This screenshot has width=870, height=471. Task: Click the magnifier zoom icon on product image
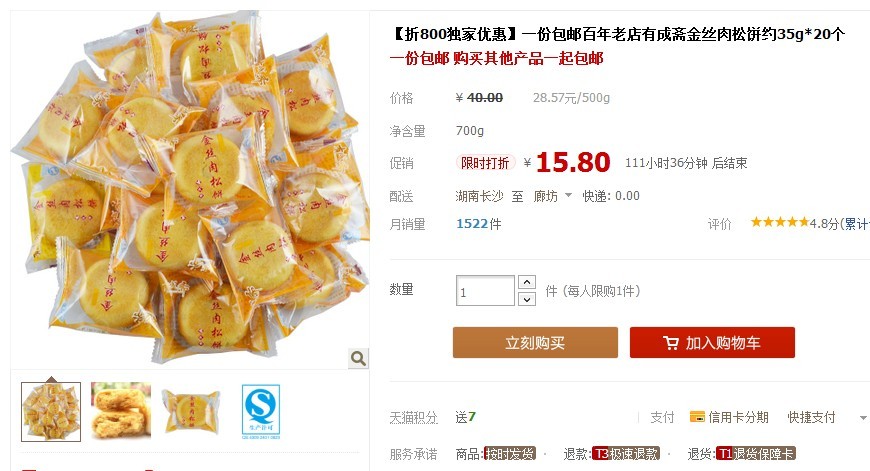[358, 358]
